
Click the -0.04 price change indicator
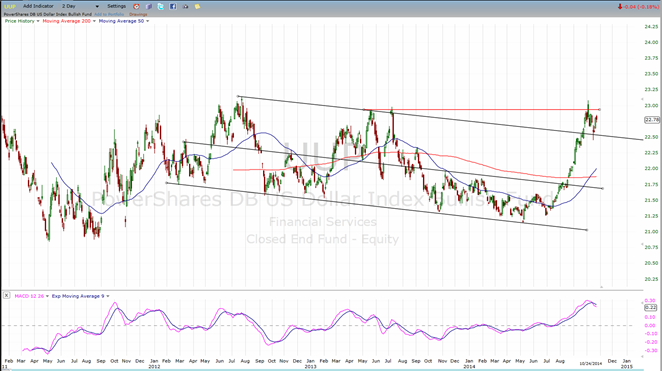point(638,7)
